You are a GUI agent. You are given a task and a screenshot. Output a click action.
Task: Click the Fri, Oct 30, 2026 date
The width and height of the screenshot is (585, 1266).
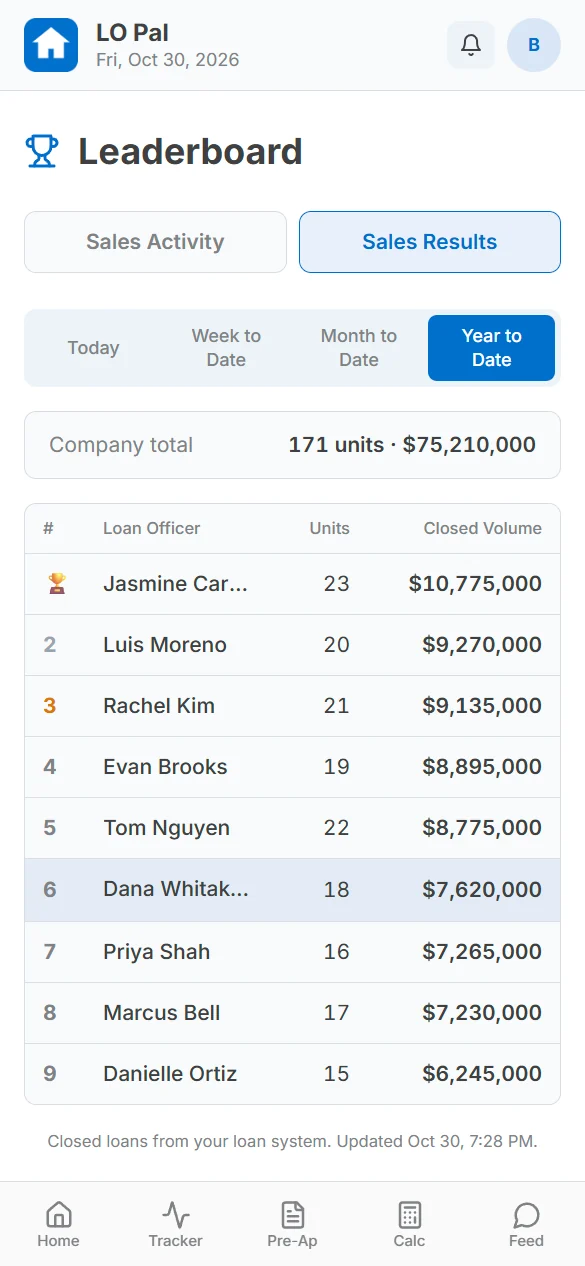[x=168, y=60]
